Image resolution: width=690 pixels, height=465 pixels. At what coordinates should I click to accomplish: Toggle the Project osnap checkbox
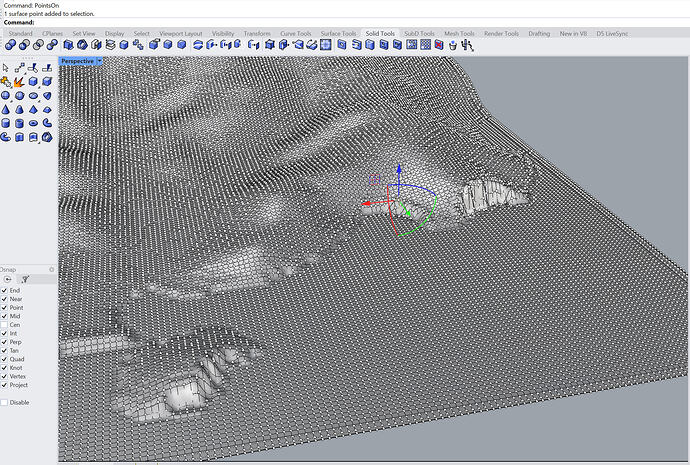pyautogui.click(x=4, y=385)
